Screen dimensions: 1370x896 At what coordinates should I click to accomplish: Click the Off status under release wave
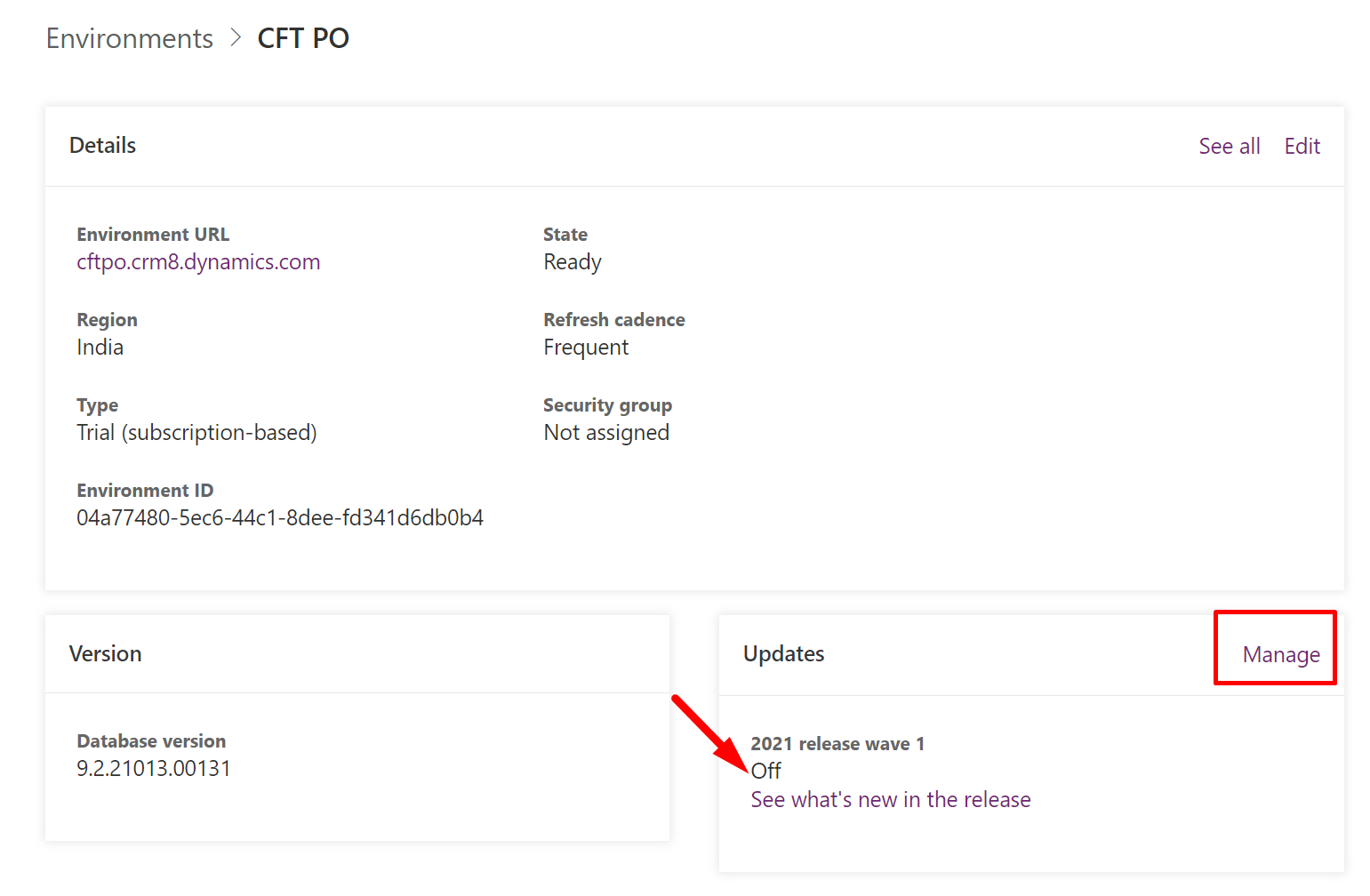(766, 772)
